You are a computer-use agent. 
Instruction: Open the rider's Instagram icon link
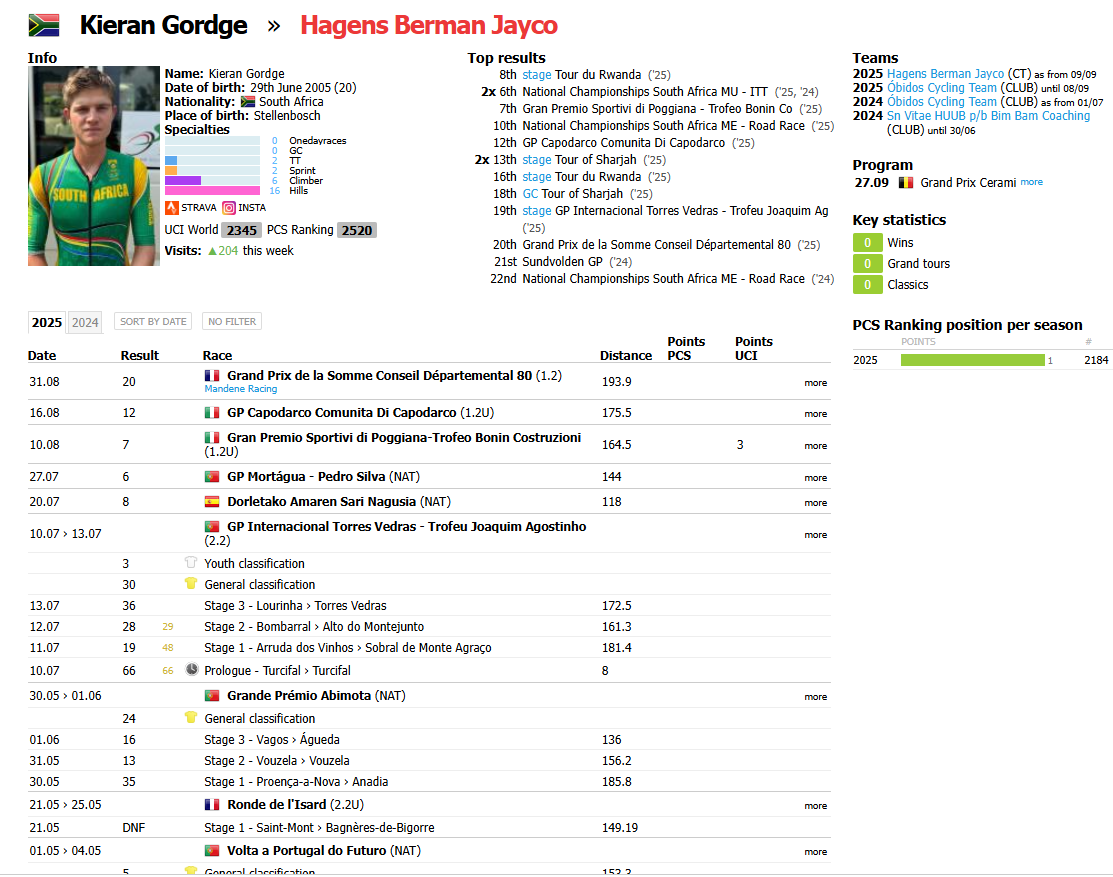point(229,208)
